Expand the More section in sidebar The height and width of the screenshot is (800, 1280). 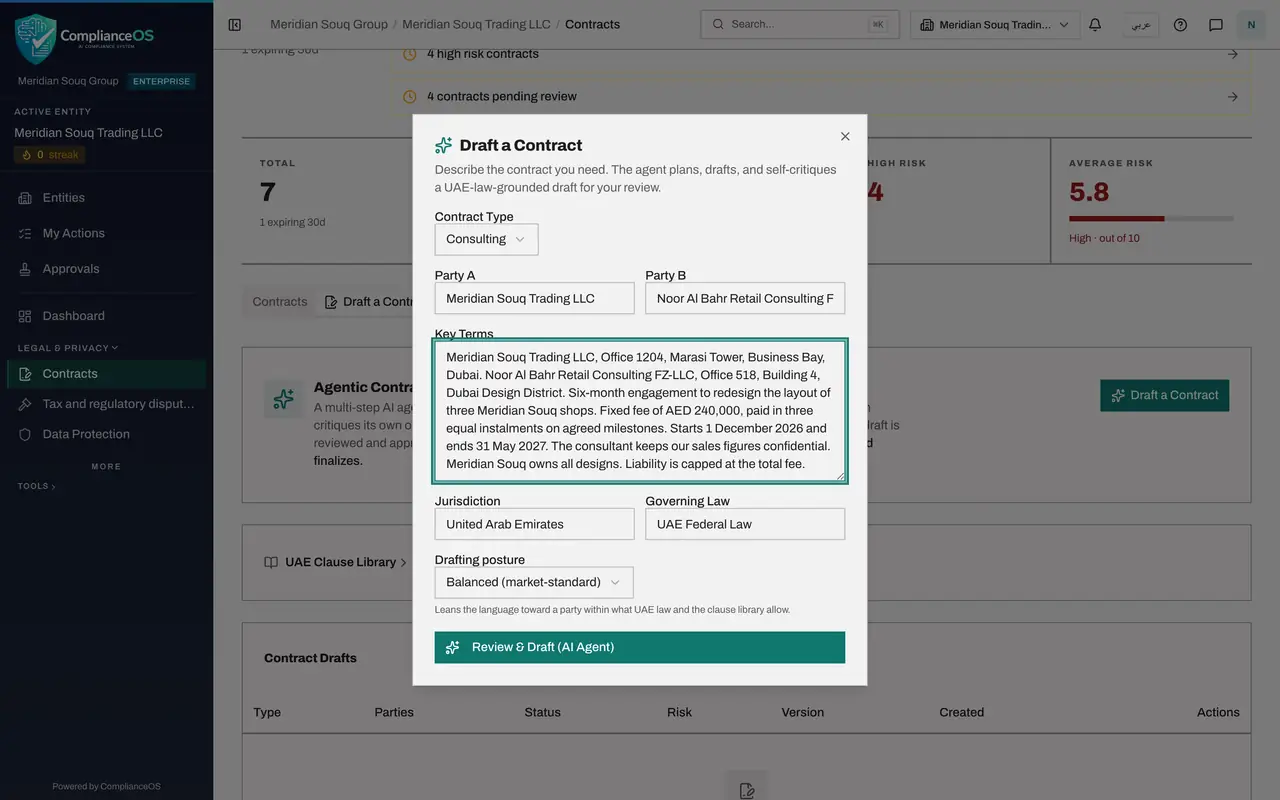pos(106,466)
